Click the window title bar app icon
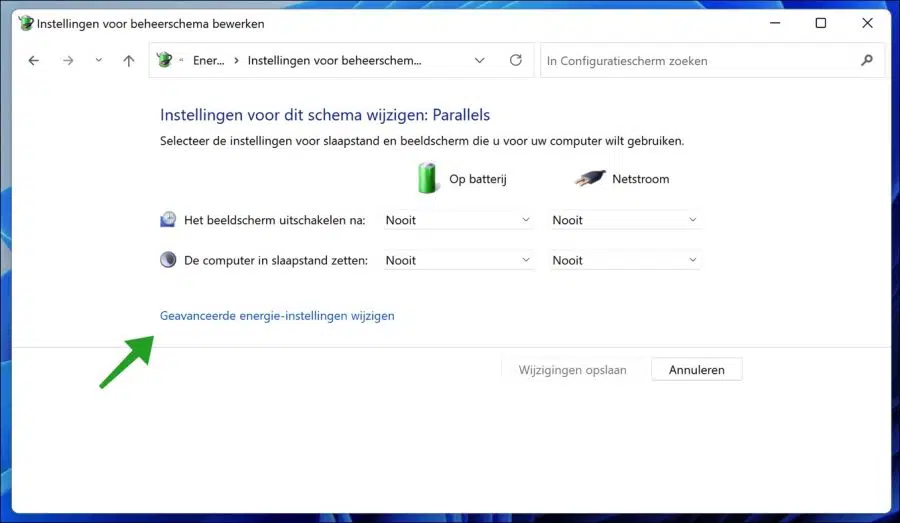The width and height of the screenshot is (900, 523). 26,24
